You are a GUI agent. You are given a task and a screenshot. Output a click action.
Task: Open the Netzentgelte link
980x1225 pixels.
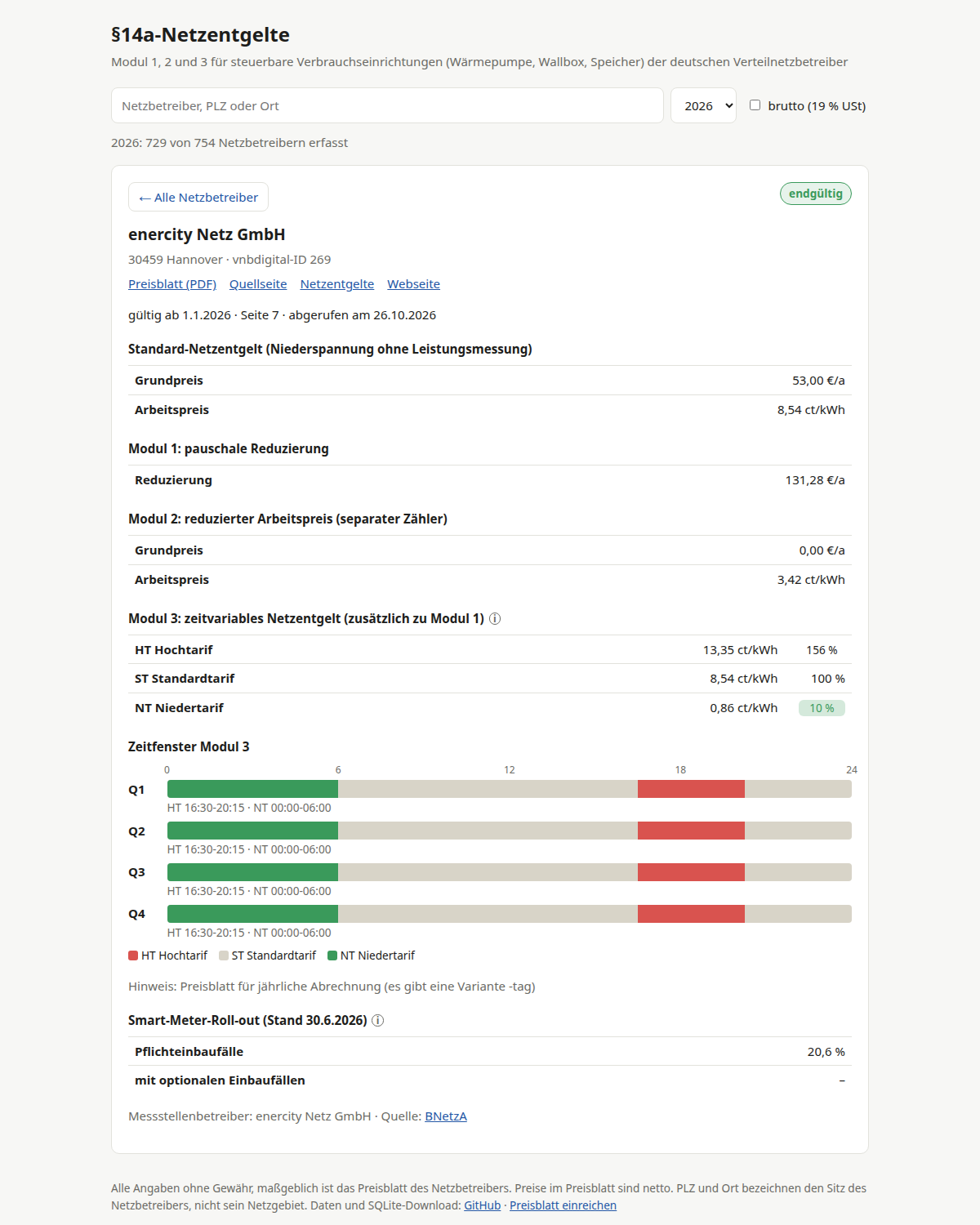337,284
